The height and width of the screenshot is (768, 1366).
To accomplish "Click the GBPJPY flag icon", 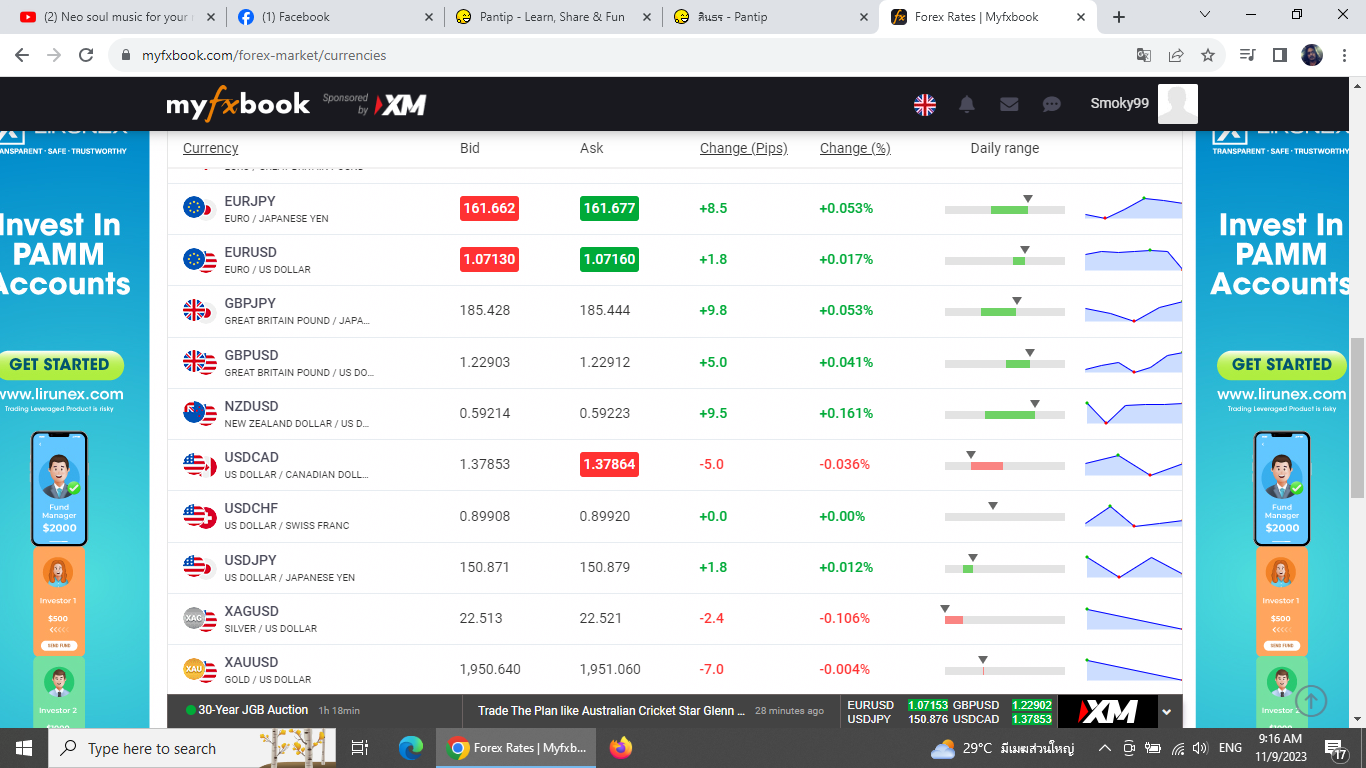I will point(198,311).
